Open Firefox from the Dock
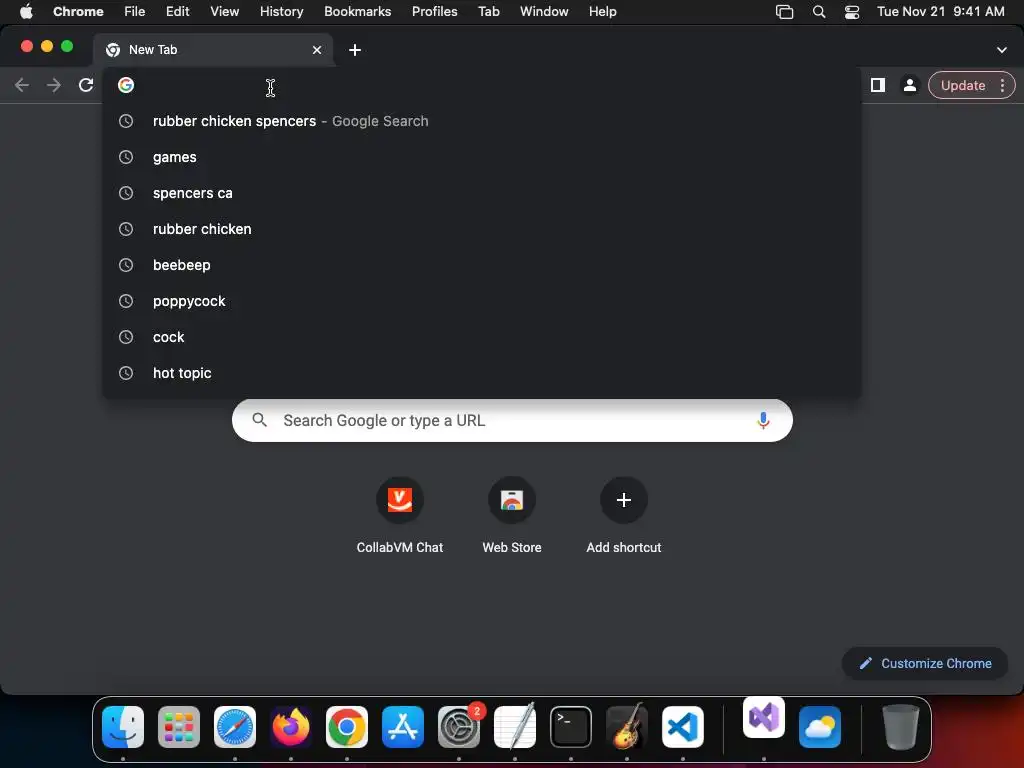Image resolution: width=1024 pixels, height=768 pixels. (x=291, y=726)
